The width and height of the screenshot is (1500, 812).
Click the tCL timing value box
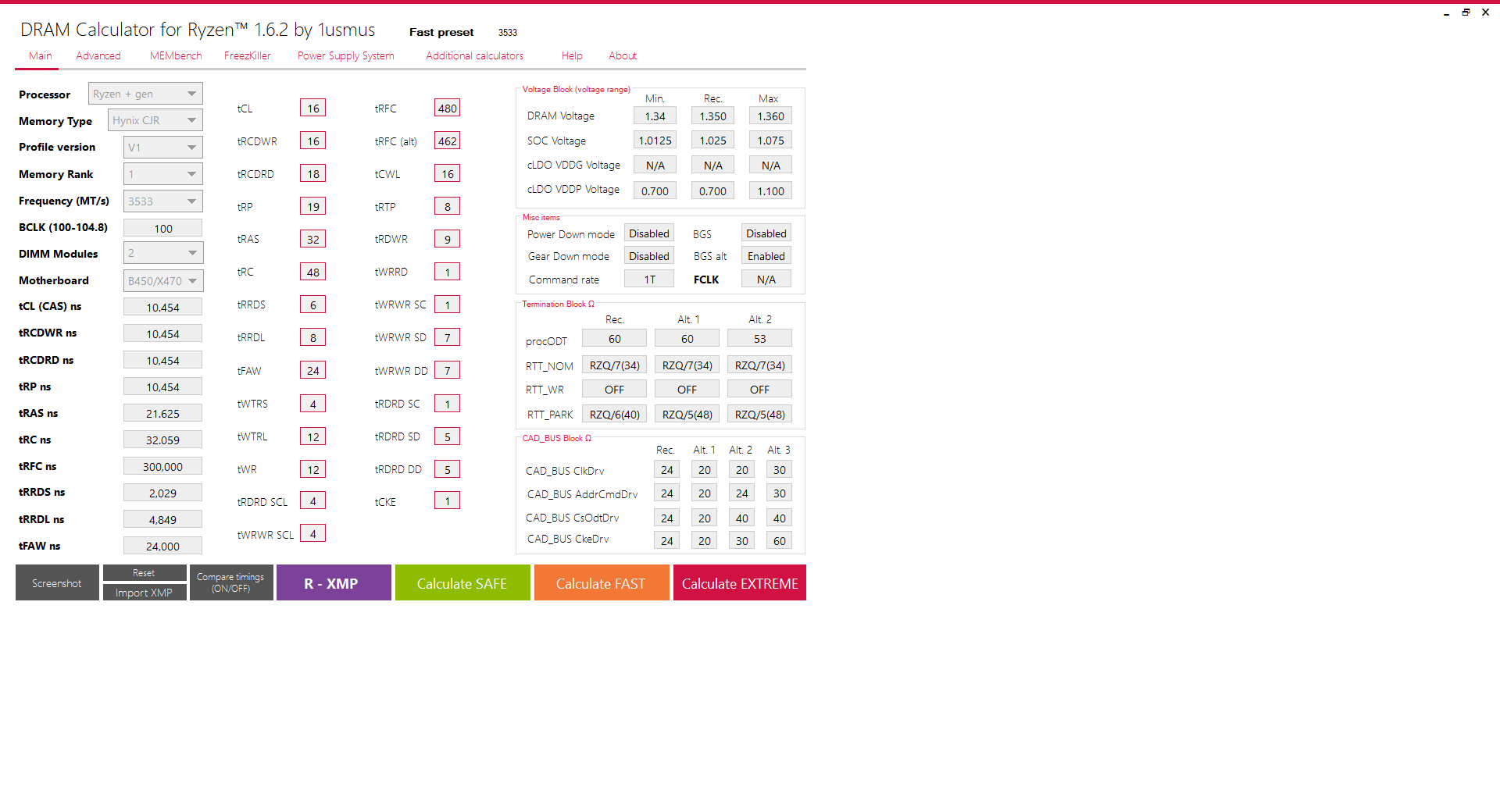[312, 109]
